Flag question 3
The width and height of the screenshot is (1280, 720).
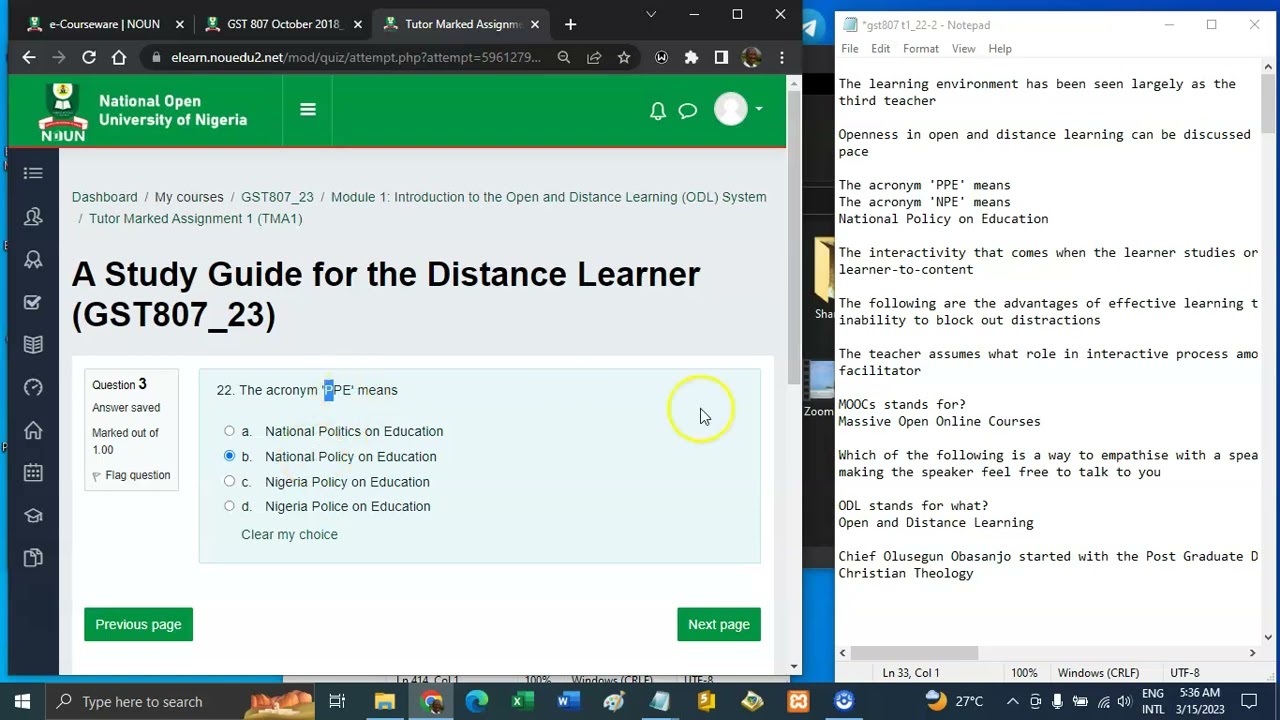[131, 475]
